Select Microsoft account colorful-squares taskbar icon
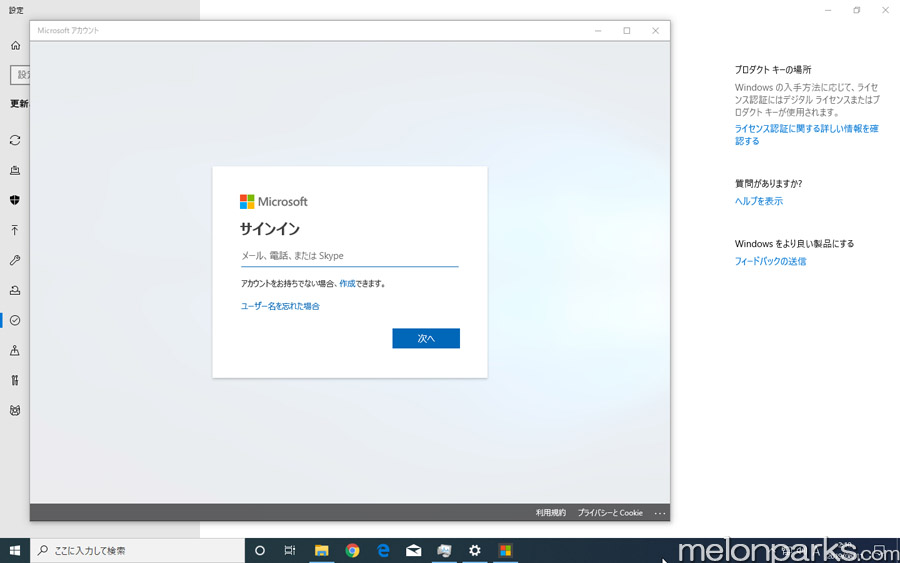 [505, 550]
